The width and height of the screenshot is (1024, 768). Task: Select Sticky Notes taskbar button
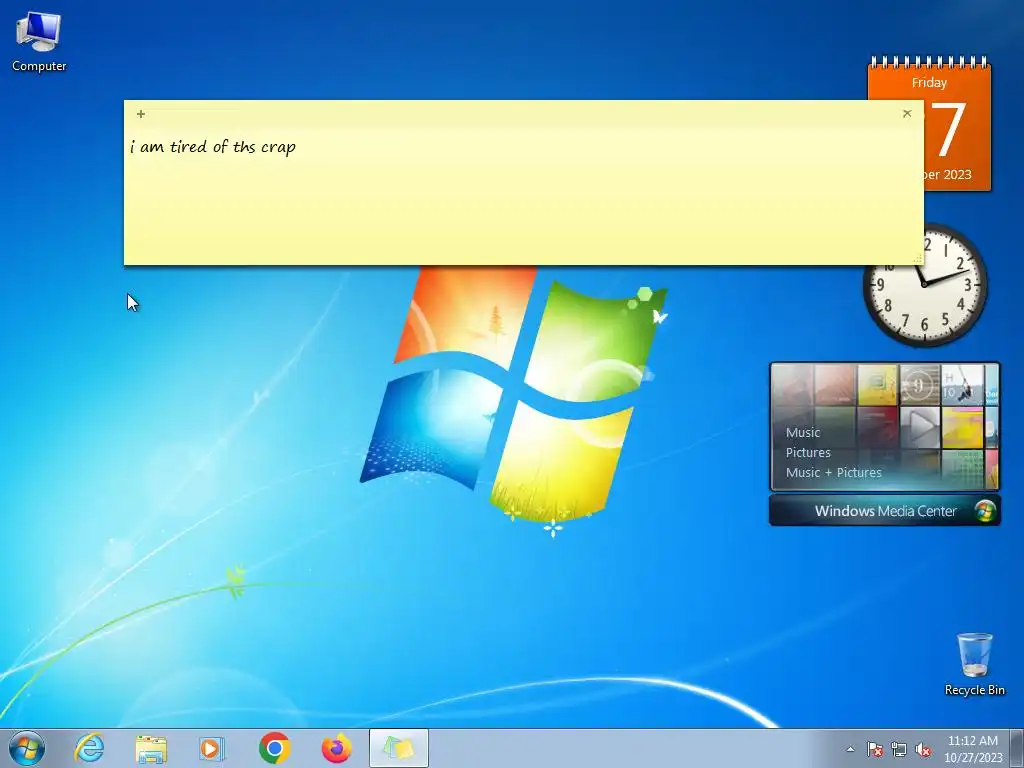coord(399,748)
